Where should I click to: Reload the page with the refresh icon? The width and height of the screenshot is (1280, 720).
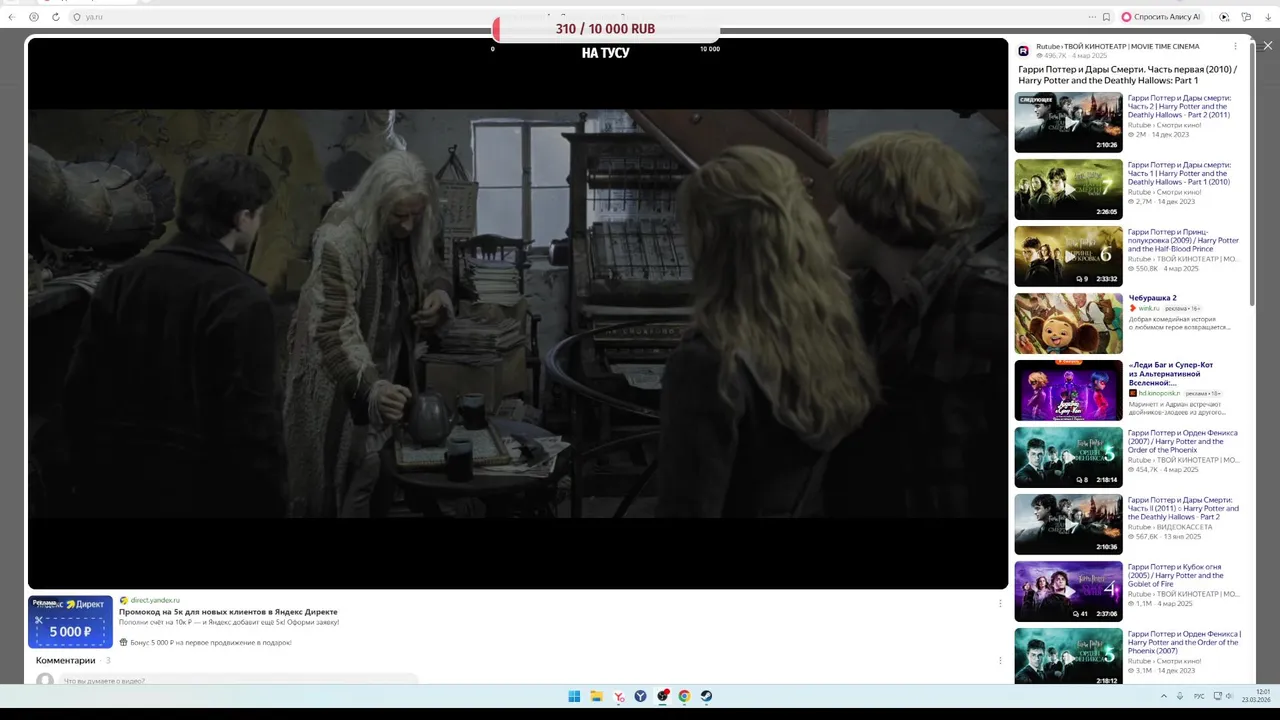56,17
